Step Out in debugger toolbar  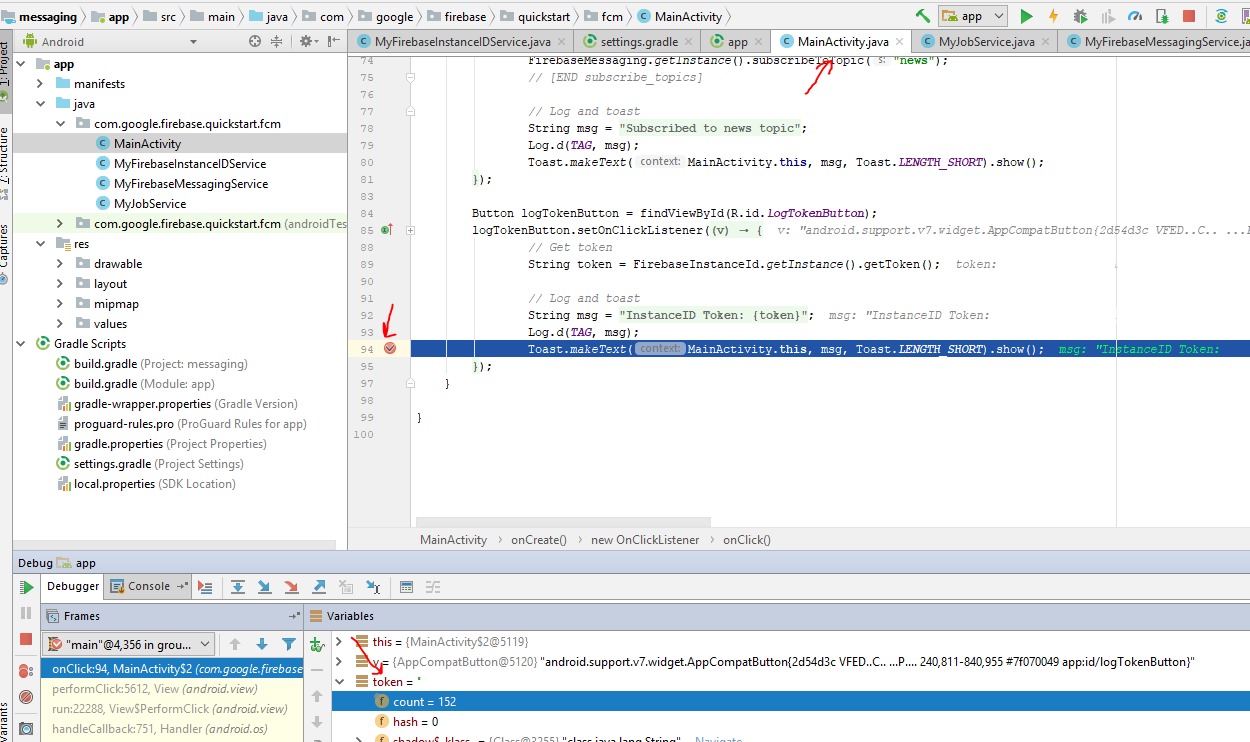[x=319, y=587]
